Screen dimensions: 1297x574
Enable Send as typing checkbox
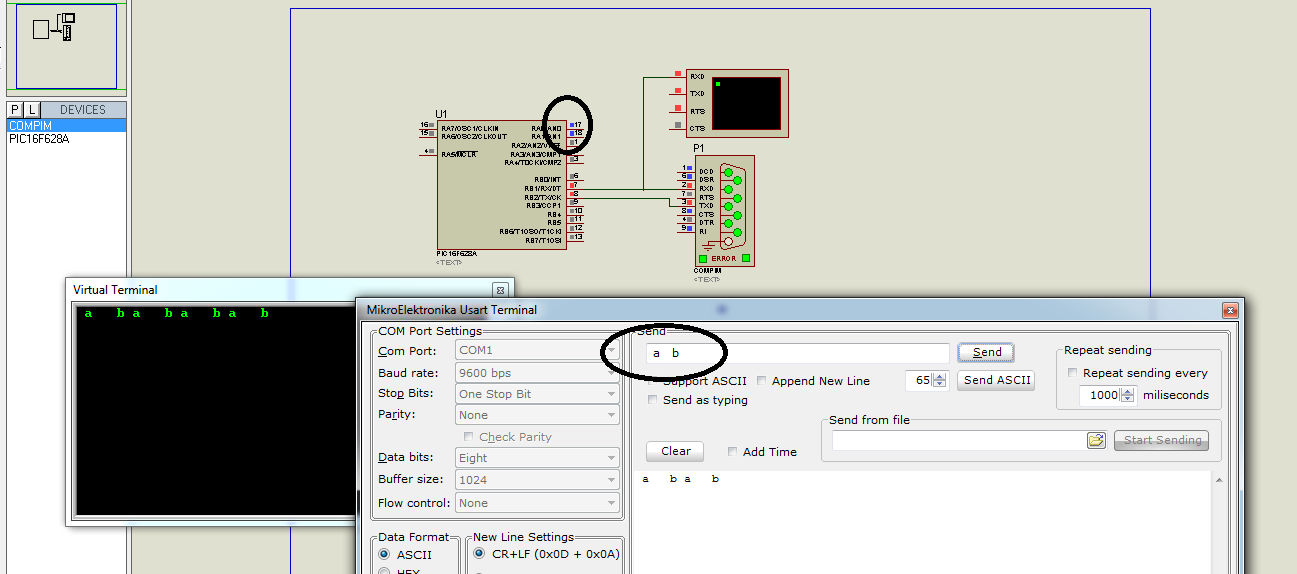(x=653, y=400)
